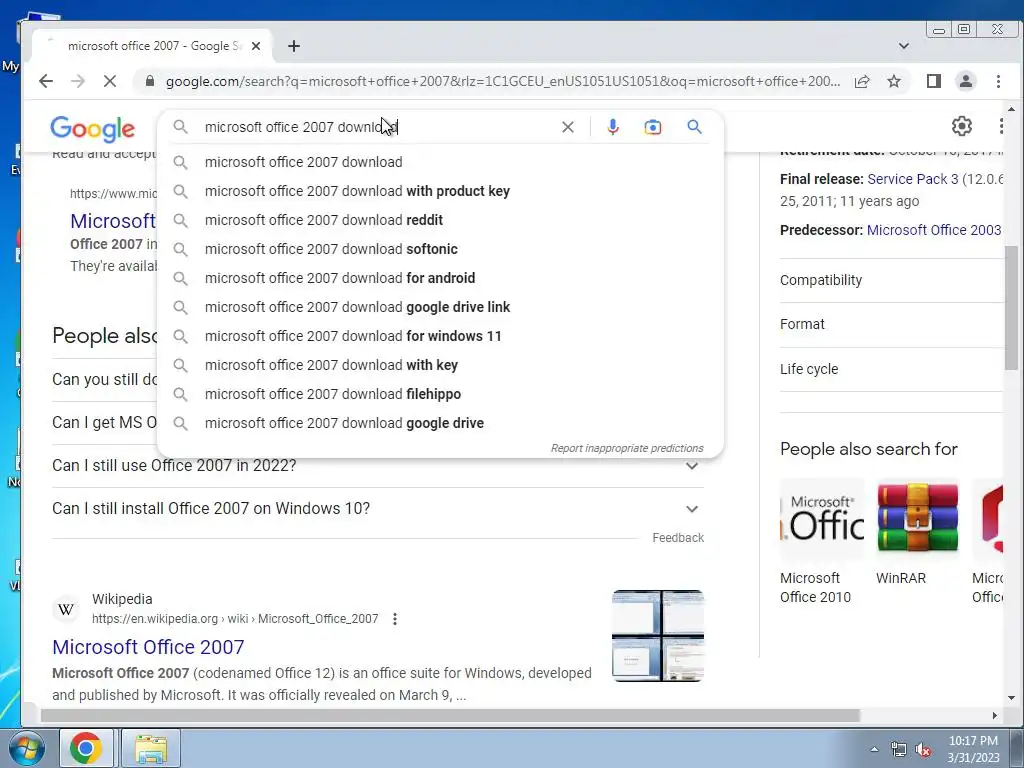Expand the Format section
1024x768 pixels.
click(891, 325)
